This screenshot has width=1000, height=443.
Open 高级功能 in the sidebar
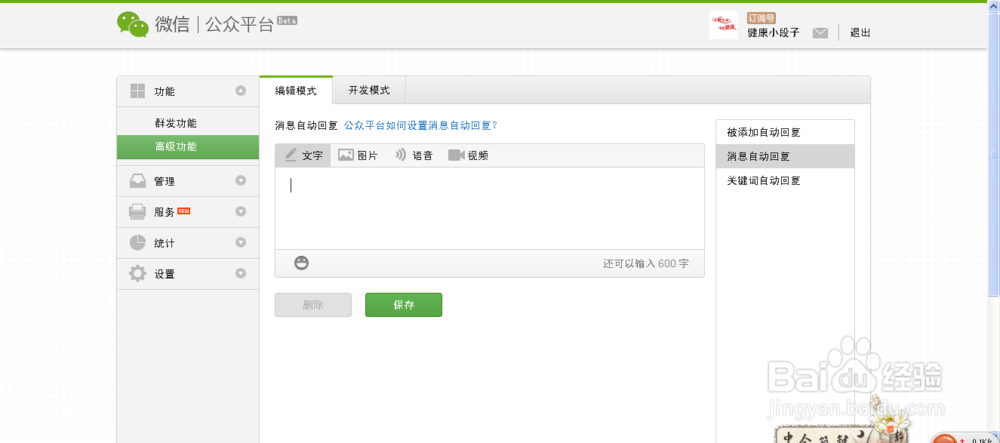click(188, 147)
